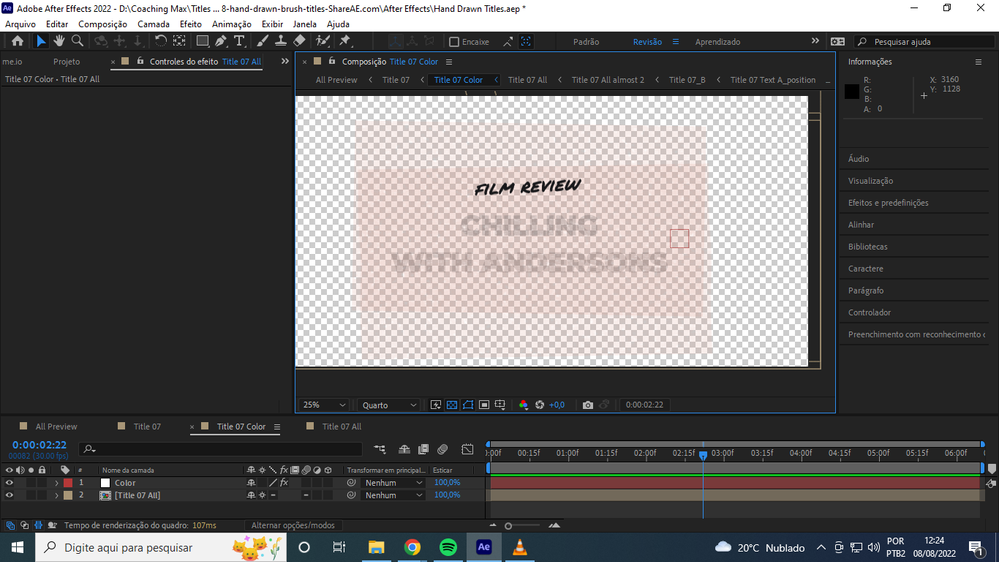
Task: Select the Hand tool
Action: pos(59,41)
